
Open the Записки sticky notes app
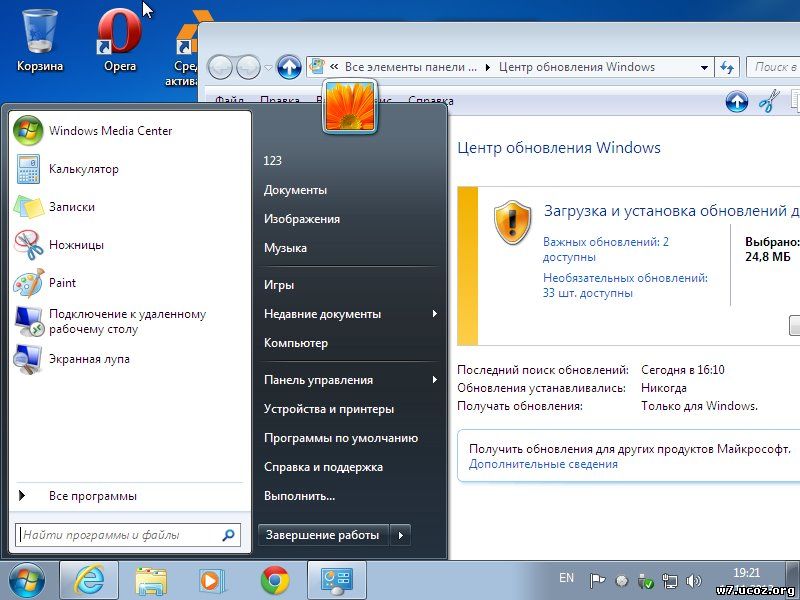click(x=73, y=206)
